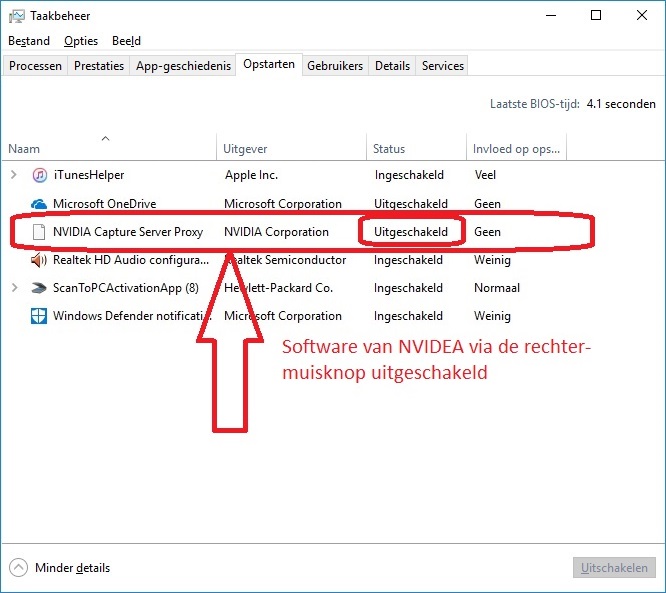Viewport: 666px width, 593px height.
Task: Switch to the Services tab
Action: click(443, 66)
